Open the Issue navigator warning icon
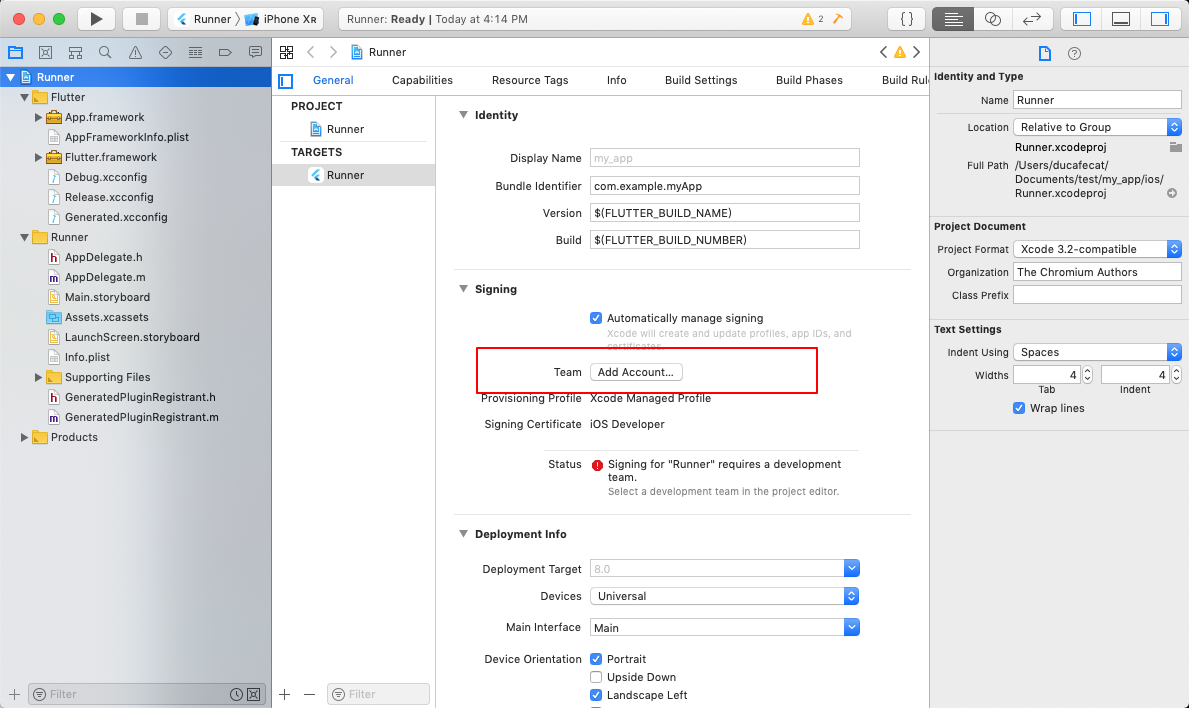This screenshot has height=708, width=1189. [135, 52]
